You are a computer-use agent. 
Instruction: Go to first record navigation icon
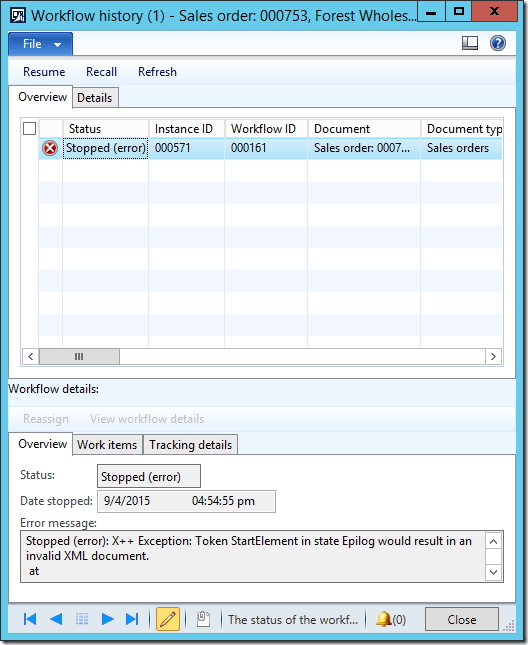click(x=30, y=619)
